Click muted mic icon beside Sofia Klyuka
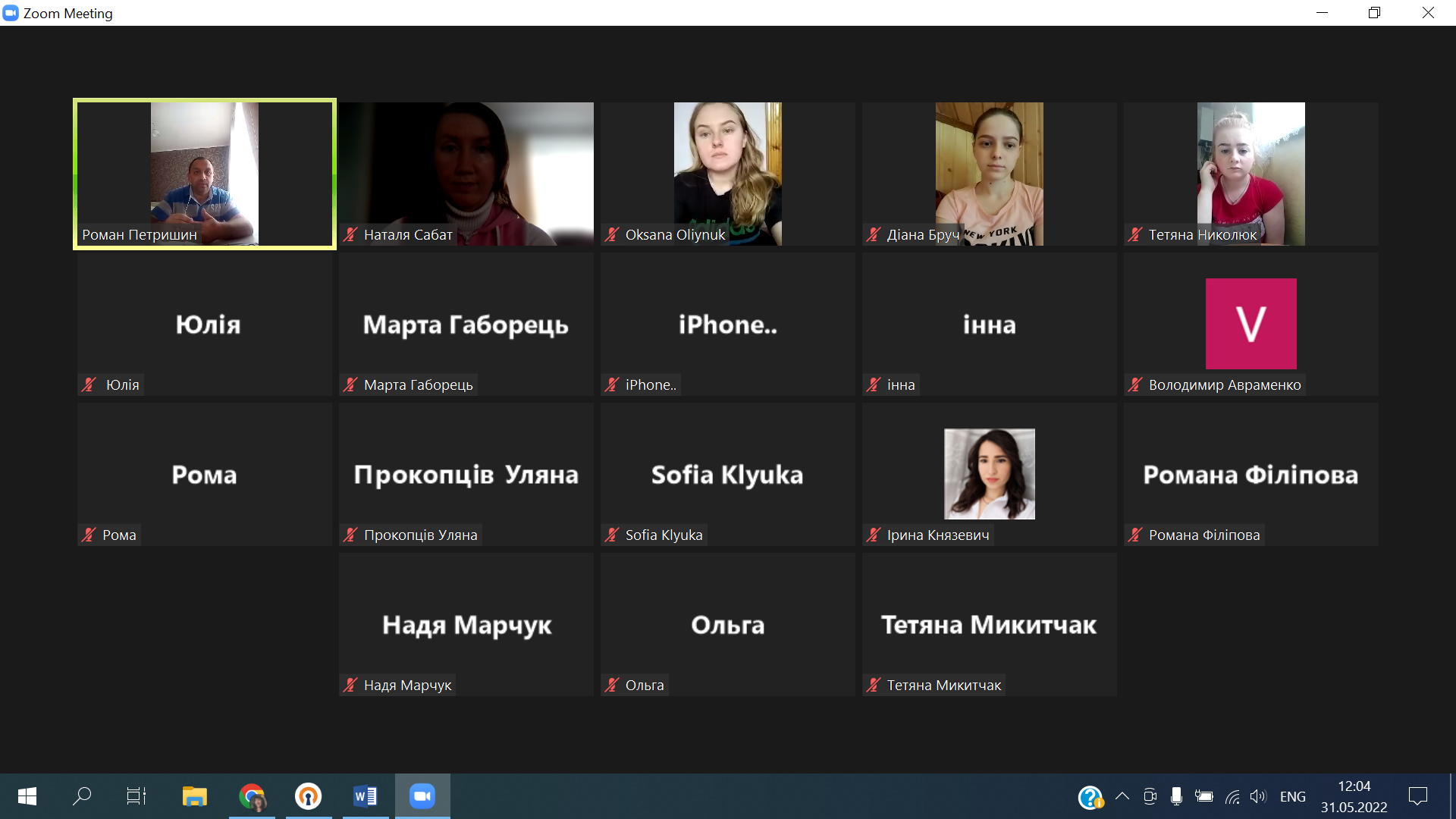1456x819 pixels. tap(612, 535)
